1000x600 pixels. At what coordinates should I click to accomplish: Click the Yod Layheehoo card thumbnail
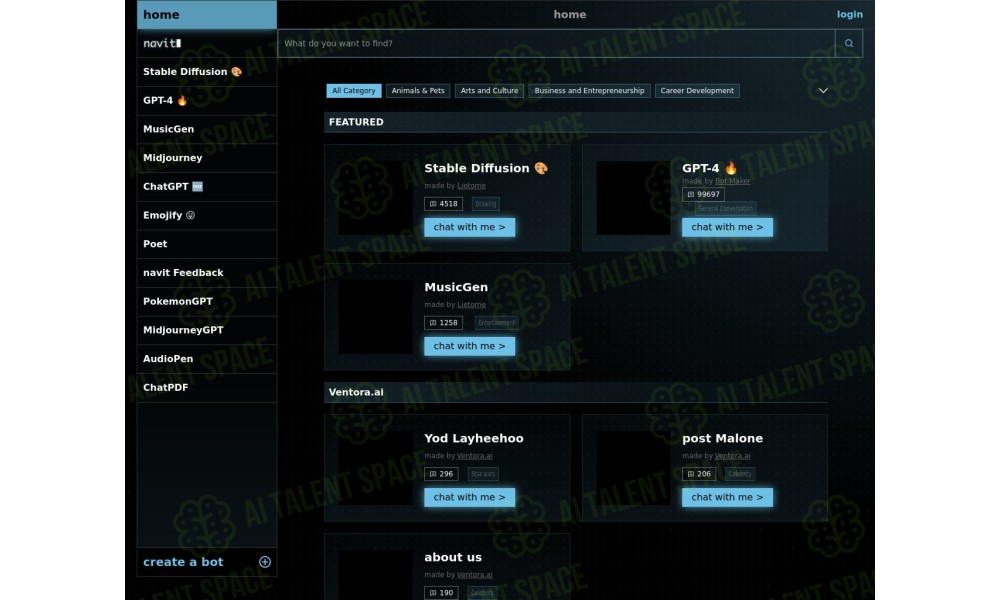(x=376, y=468)
